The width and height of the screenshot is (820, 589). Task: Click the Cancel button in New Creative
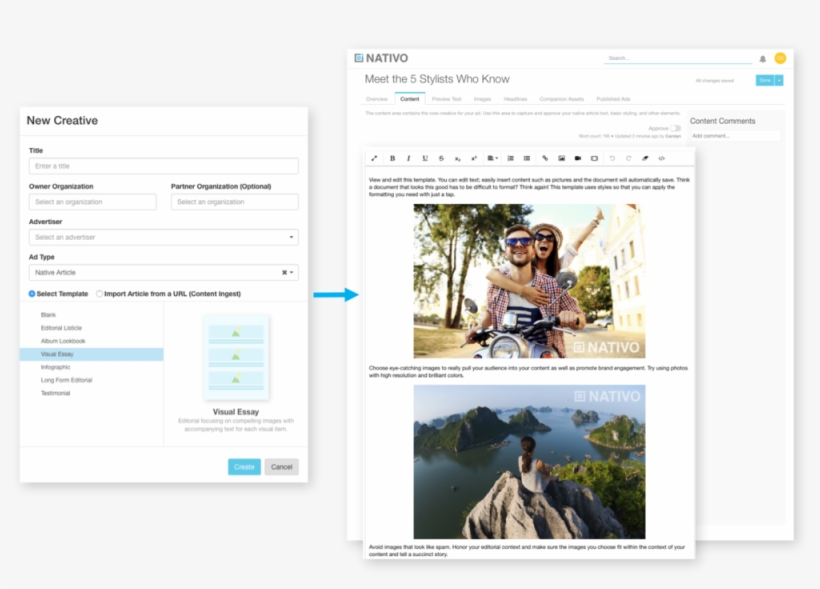click(x=281, y=467)
